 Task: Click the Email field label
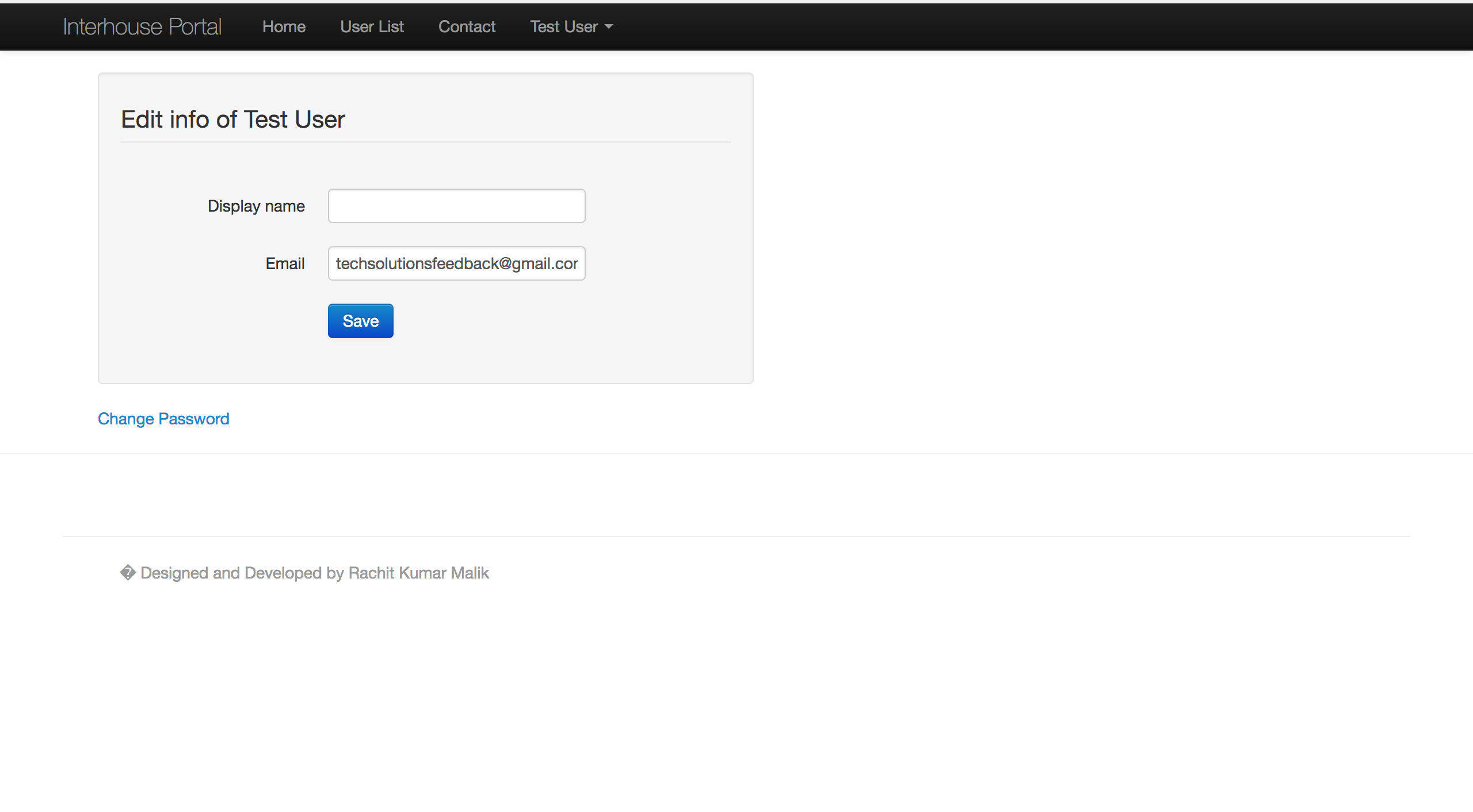285,263
